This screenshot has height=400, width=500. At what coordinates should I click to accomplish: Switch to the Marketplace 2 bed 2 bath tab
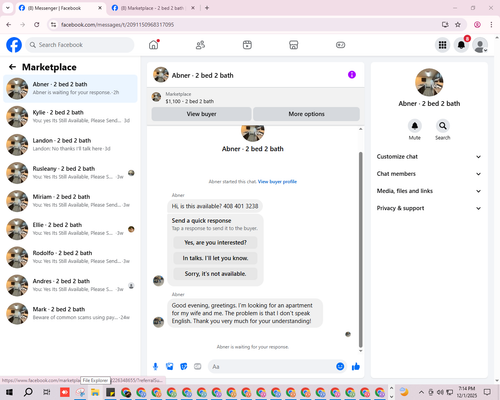pyautogui.click(x=153, y=8)
